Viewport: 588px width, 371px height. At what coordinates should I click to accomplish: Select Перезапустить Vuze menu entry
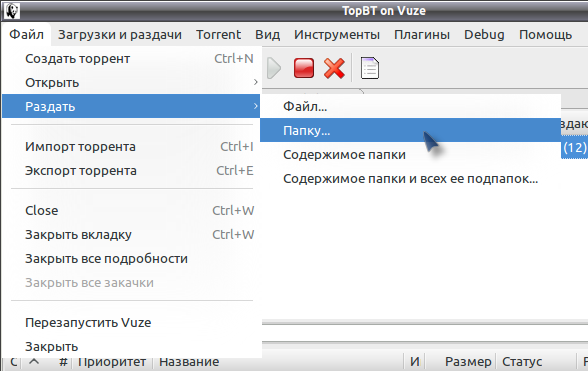click(x=131, y=322)
